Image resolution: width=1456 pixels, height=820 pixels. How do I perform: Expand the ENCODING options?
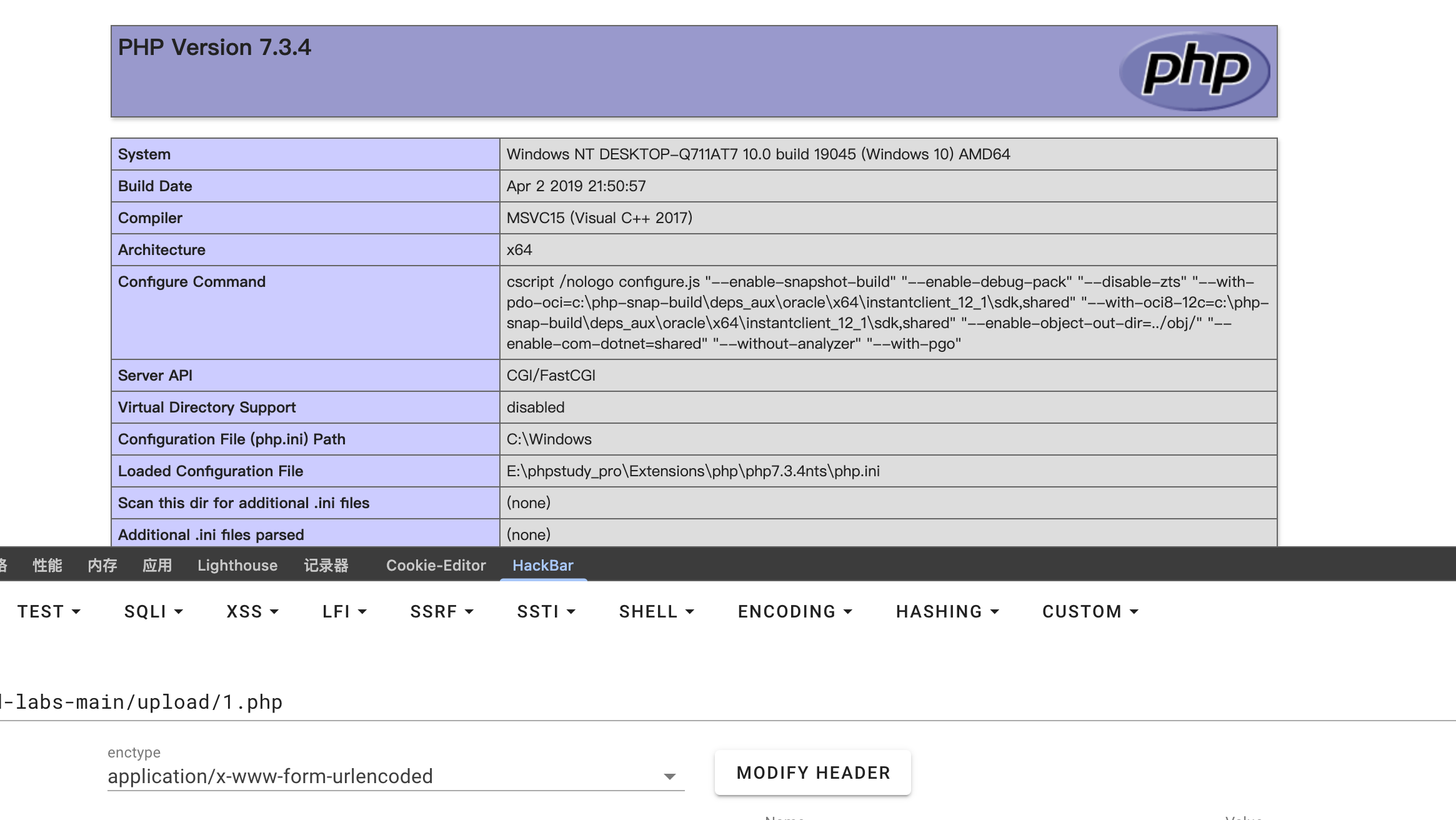coord(794,611)
